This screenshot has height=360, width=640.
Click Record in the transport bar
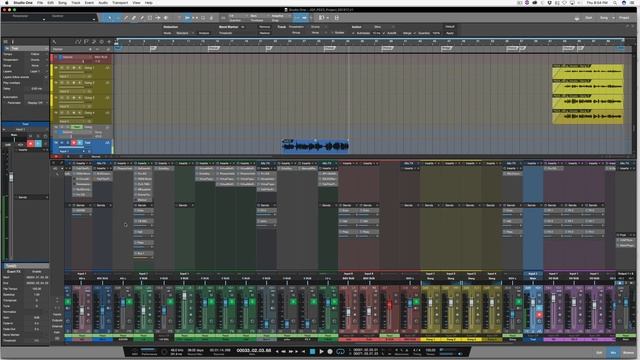330,351
